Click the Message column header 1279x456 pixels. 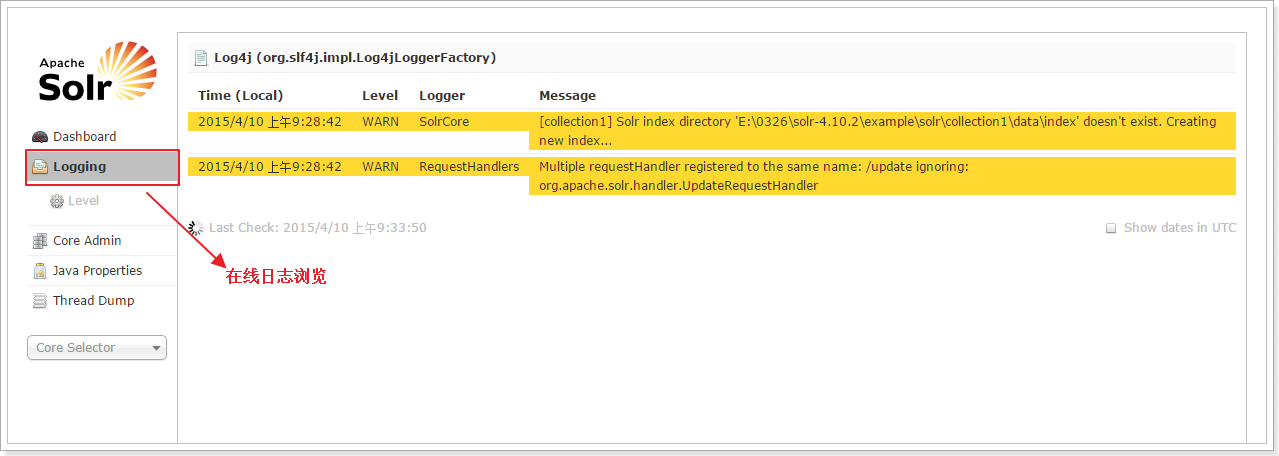click(x=567, y=96)
